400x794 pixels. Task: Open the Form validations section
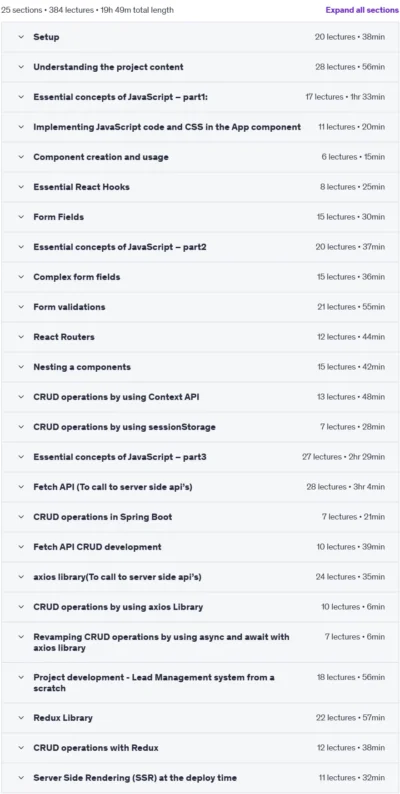(x=200, y=307)
